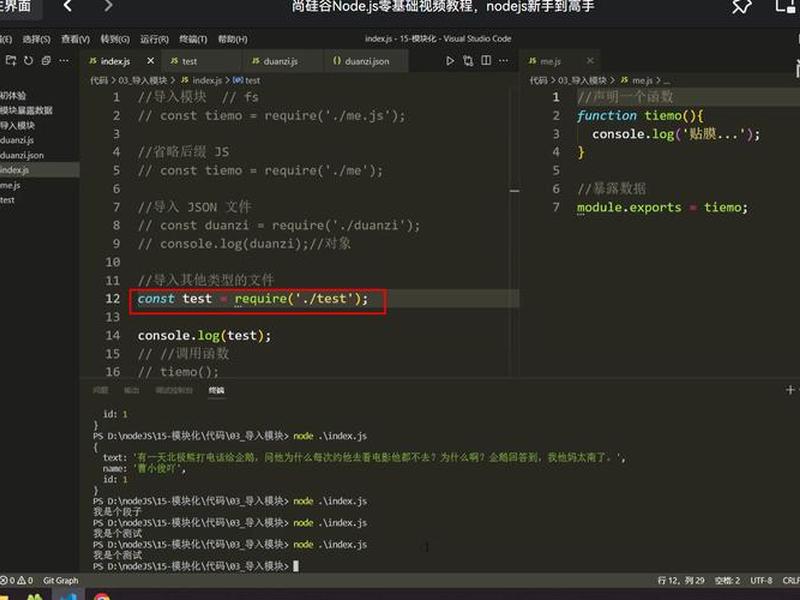800x600 pixels.
Task: Click function tiemo(){ line in me.js
Action: (x=640, y=115)
